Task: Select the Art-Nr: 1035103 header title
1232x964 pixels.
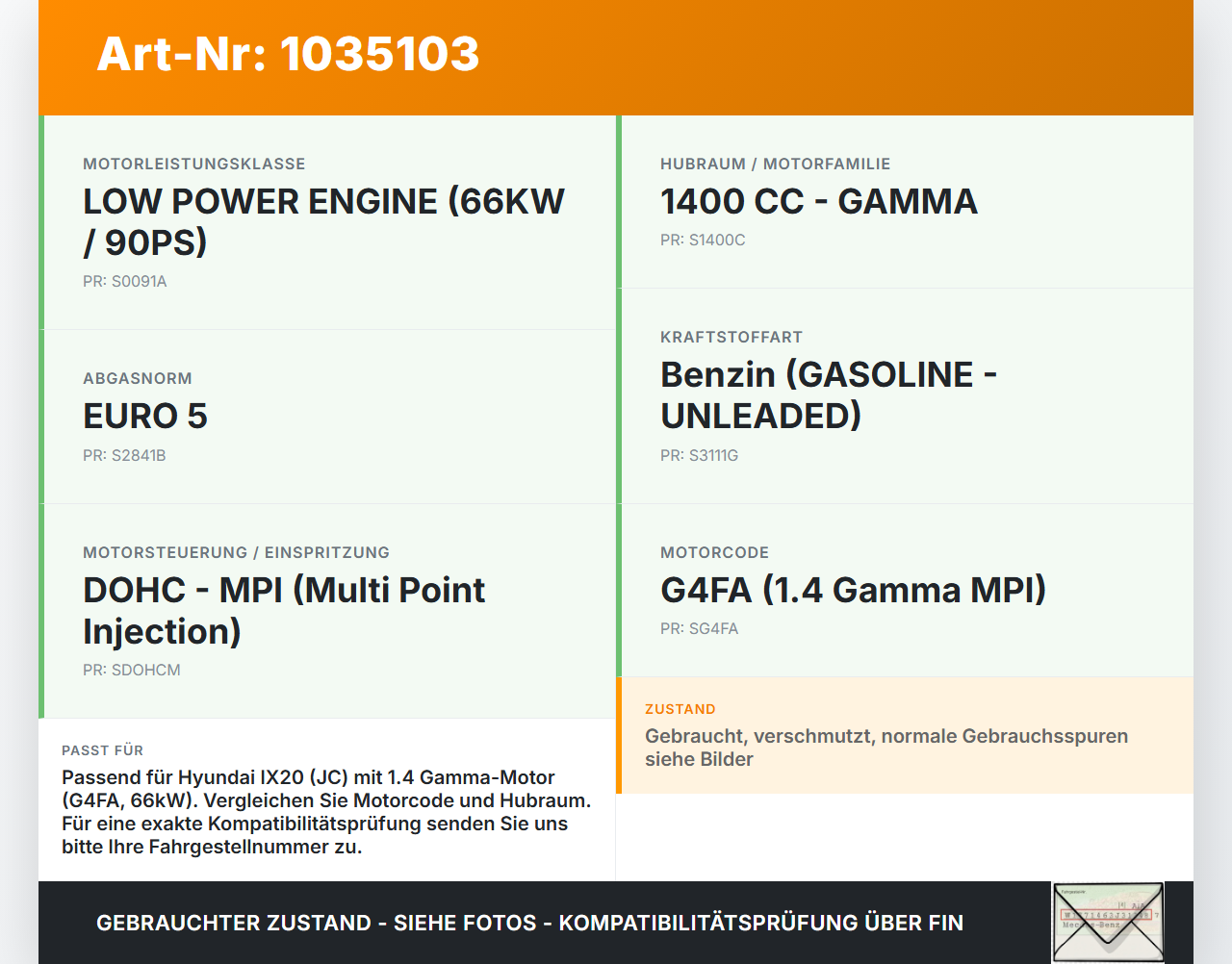Action: (288, 54)
